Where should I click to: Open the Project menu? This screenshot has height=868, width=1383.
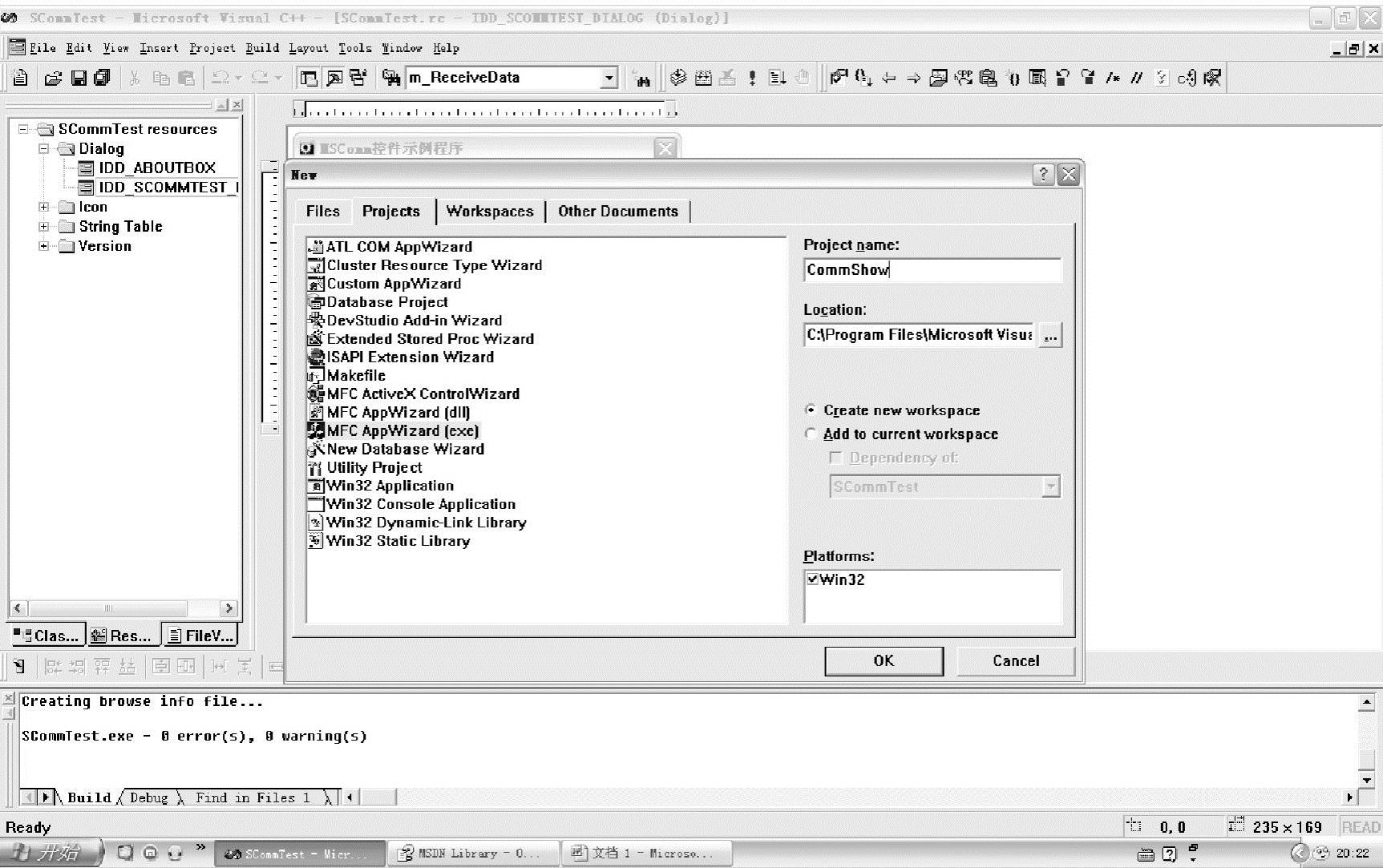pyautogui.click(x=212, y=48)
